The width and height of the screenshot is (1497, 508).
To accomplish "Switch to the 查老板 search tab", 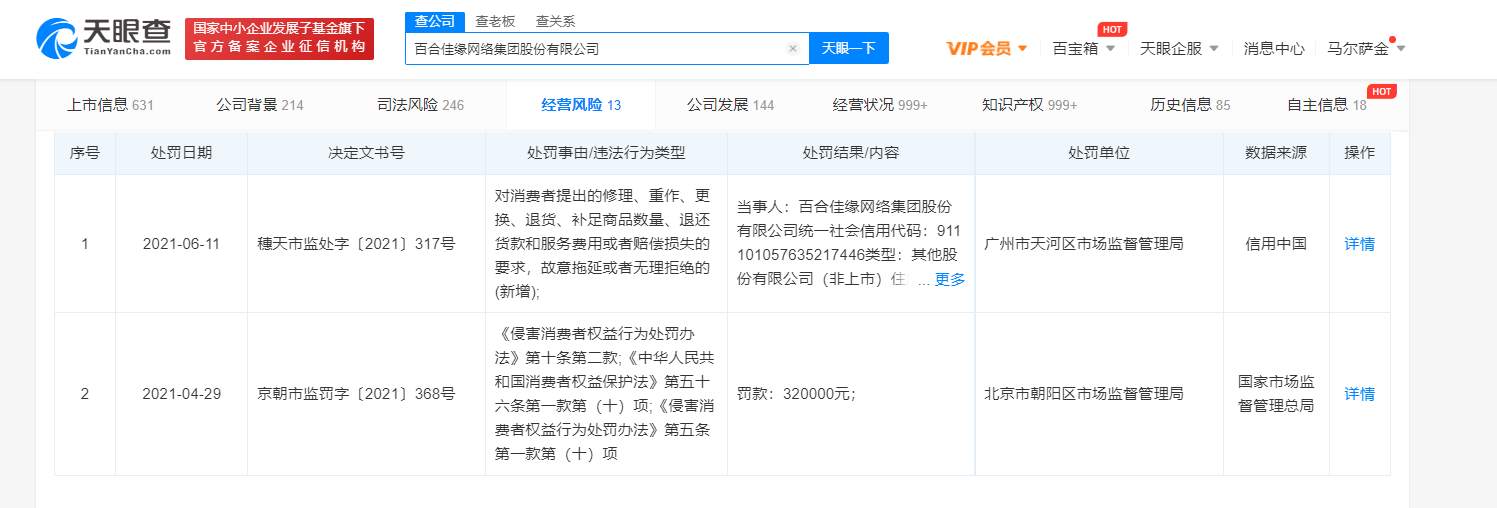I will click(495, 21).
